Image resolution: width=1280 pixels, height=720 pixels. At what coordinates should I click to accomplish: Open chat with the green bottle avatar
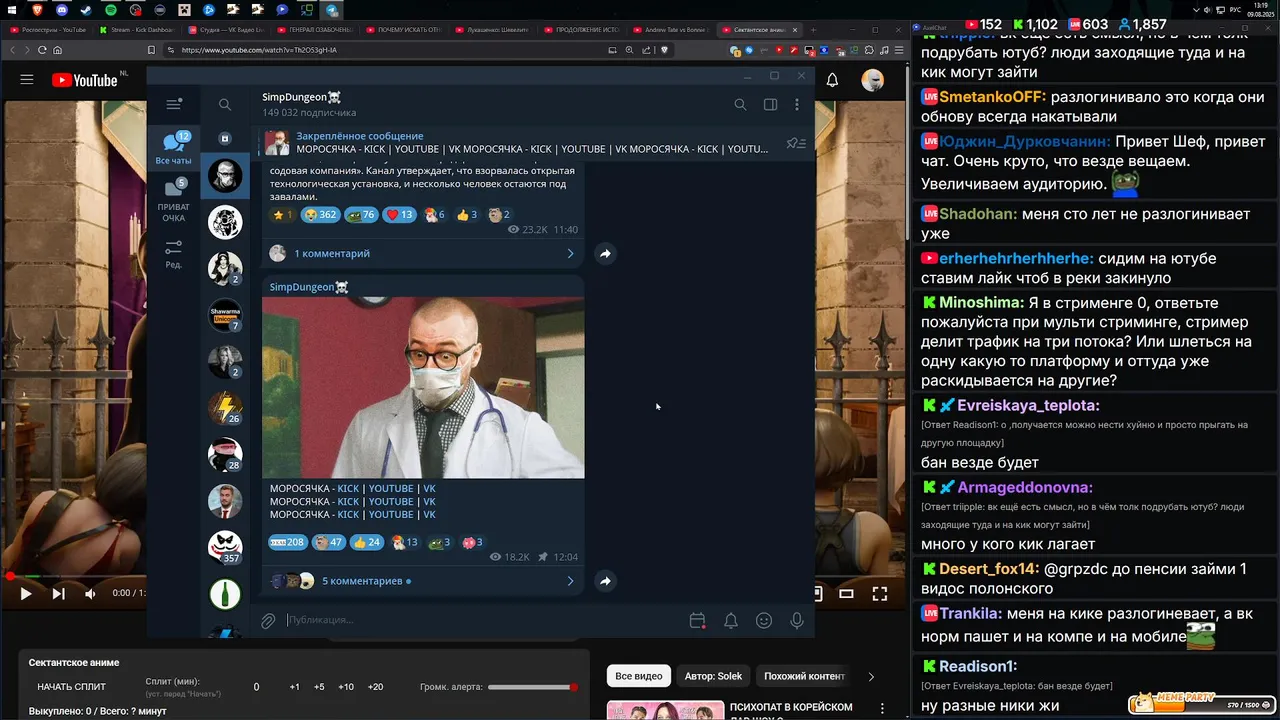(225, 594)
